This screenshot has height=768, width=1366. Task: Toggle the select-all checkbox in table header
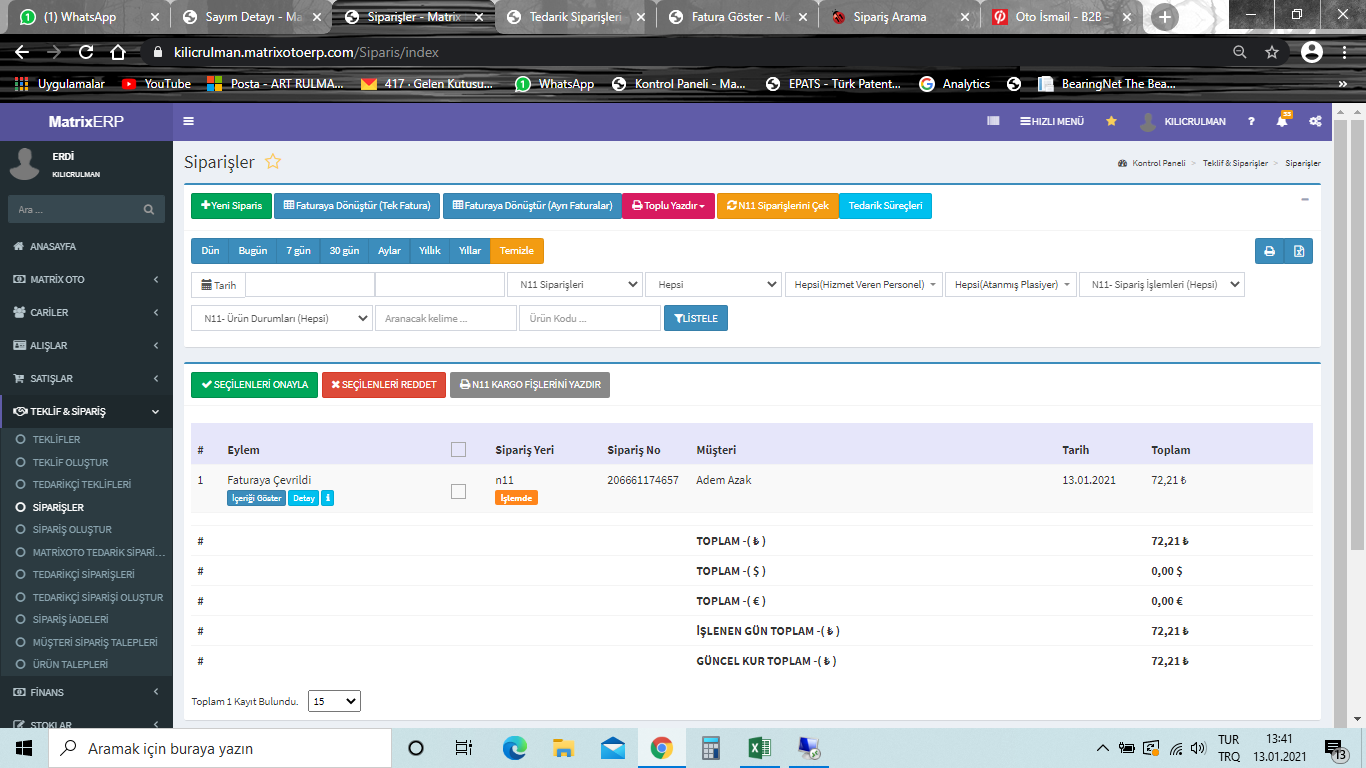[458, 450]
